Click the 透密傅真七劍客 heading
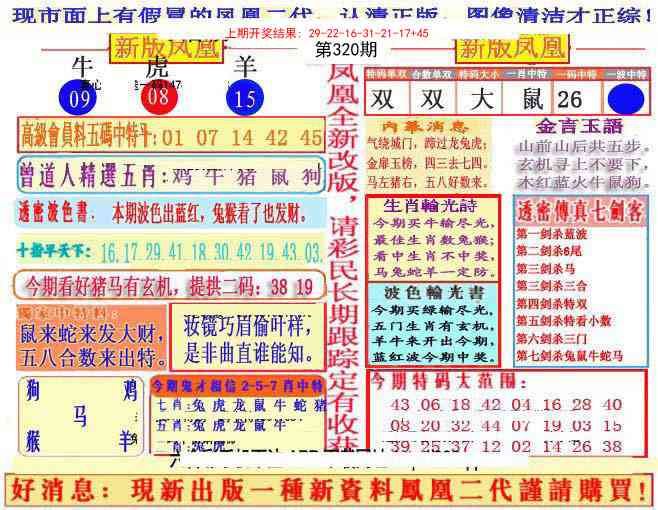Viewport: 658px width, 510px height. coord(579,212)
